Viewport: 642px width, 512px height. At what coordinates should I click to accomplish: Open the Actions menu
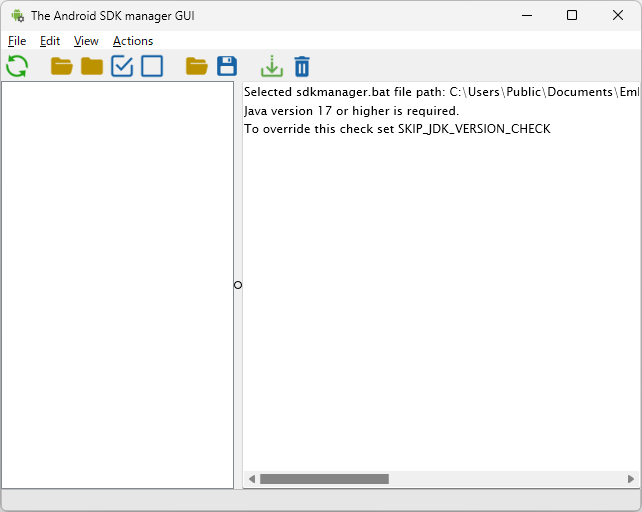pyautogui.click(x=133, y=41)
